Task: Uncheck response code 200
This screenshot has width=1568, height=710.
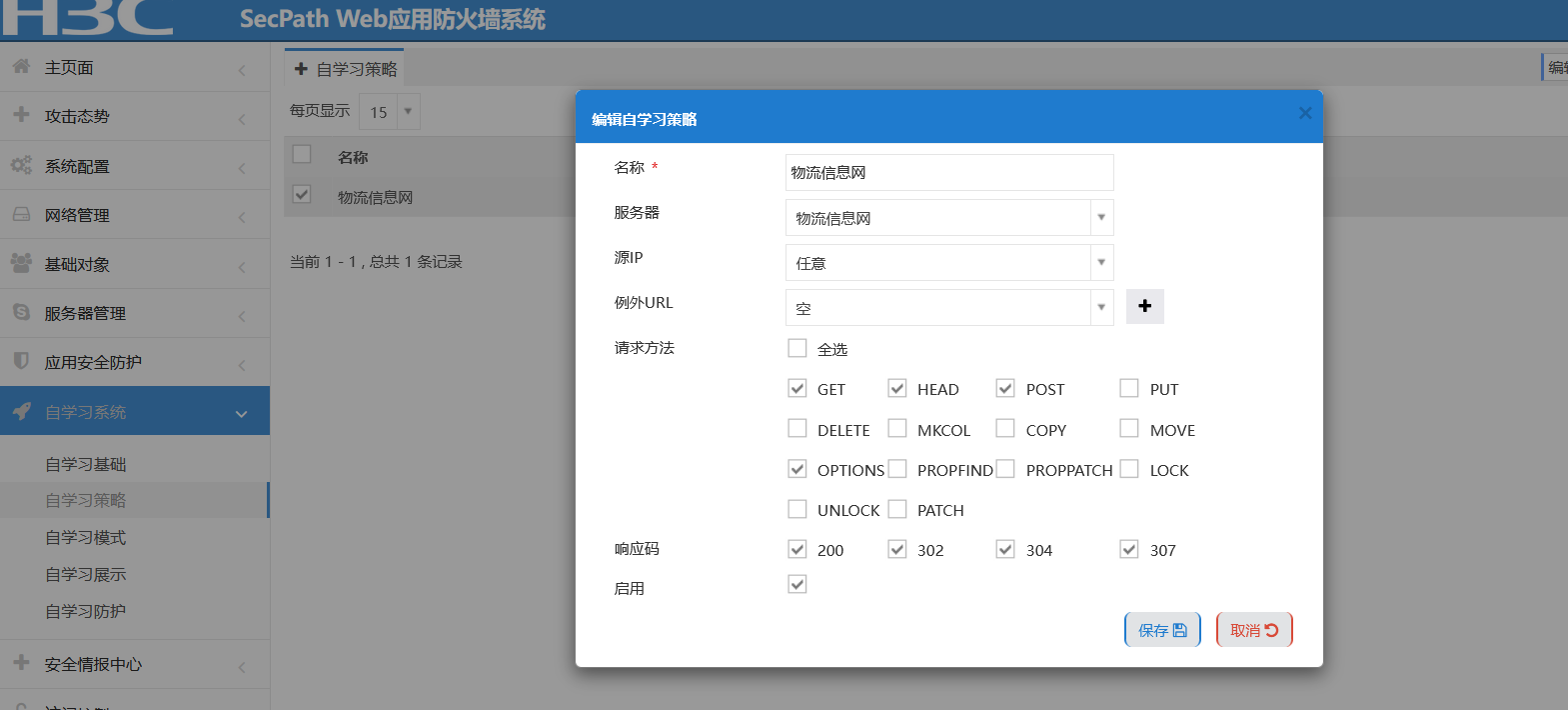Action: [796, 549]
